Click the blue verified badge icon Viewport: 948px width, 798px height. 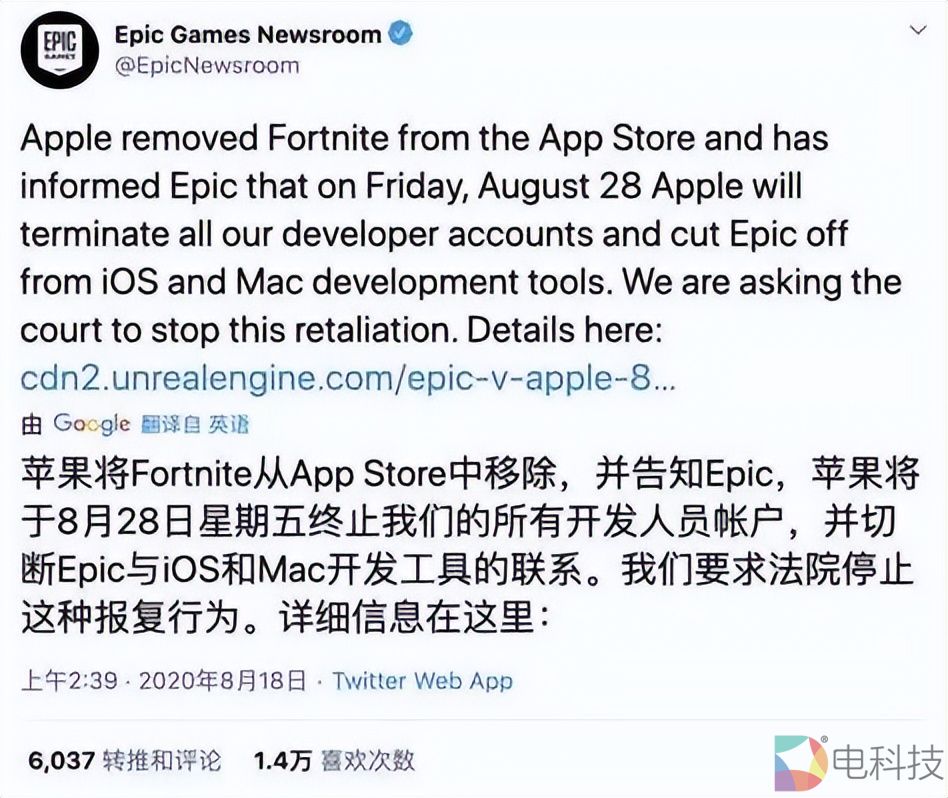click(400, 33)
